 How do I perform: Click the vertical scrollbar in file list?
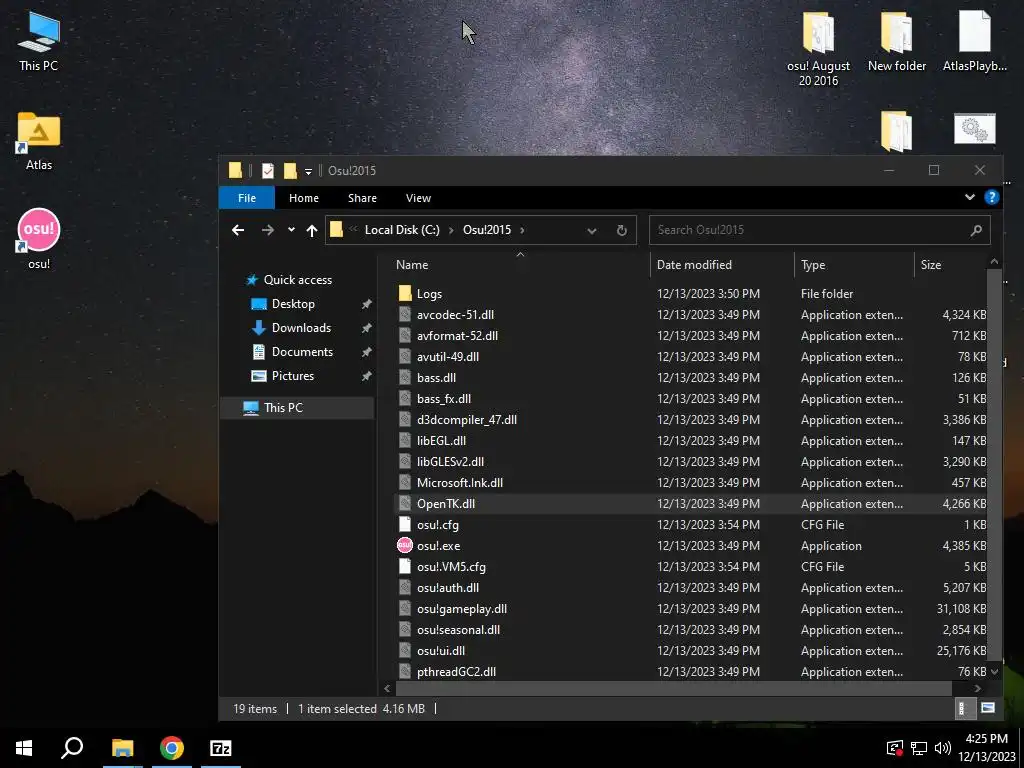click(994, 464)
